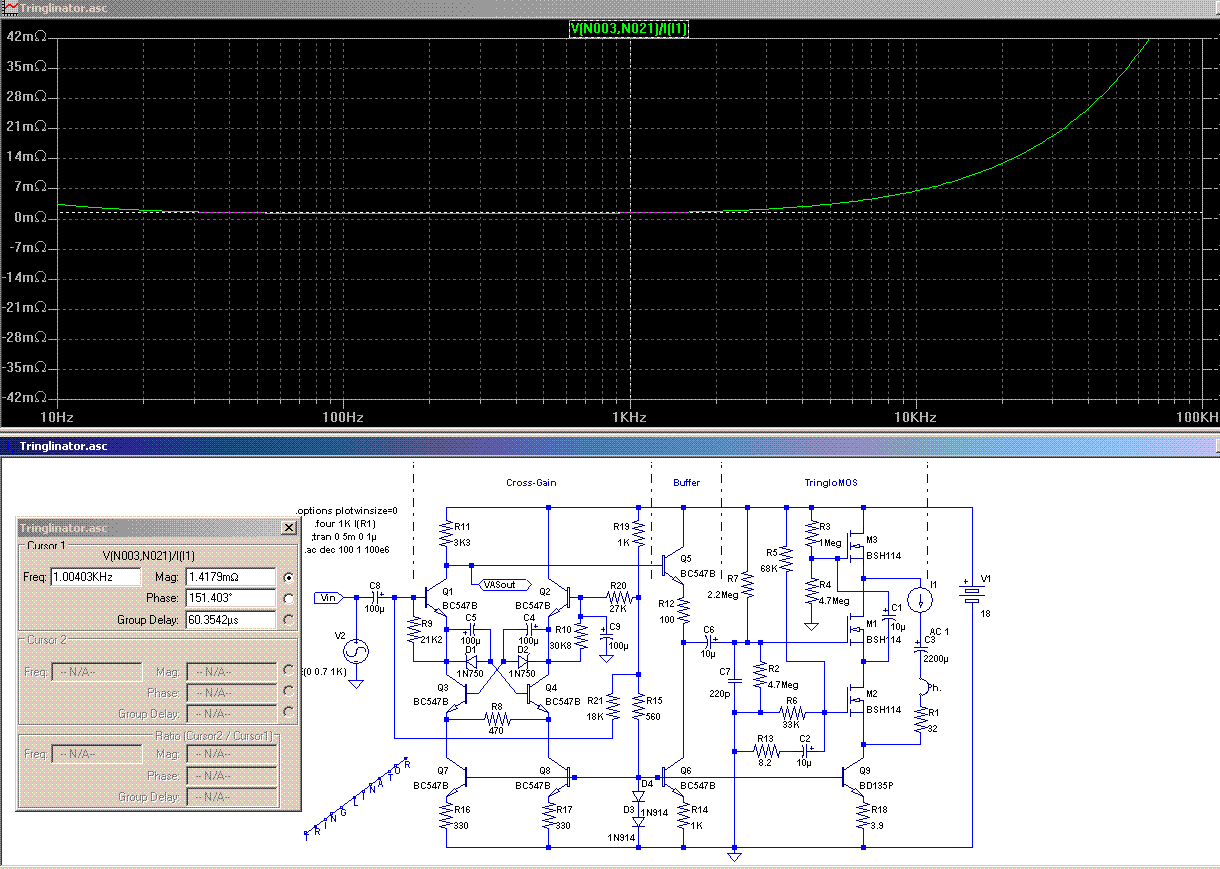Click the Cursor 1 Freq input field
Image resolution: width=1220 pixels, height=869 pixels.
(96, 577)
